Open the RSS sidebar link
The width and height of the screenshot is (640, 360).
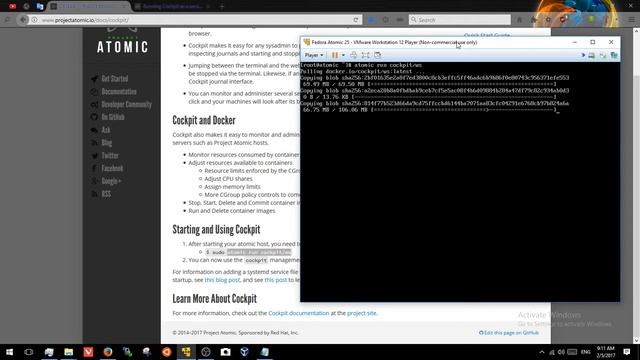coord(106,194)
